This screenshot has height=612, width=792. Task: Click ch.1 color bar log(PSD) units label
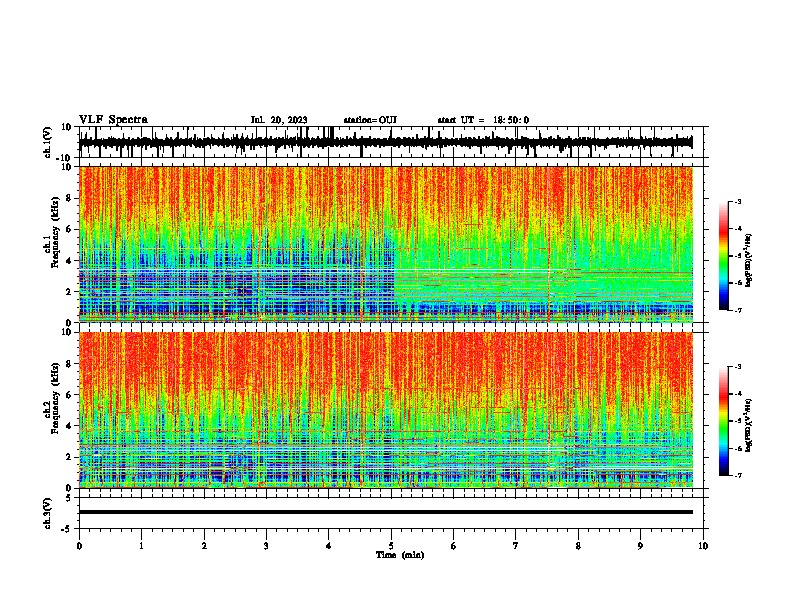pyautogui.click(x=749, y=261)
